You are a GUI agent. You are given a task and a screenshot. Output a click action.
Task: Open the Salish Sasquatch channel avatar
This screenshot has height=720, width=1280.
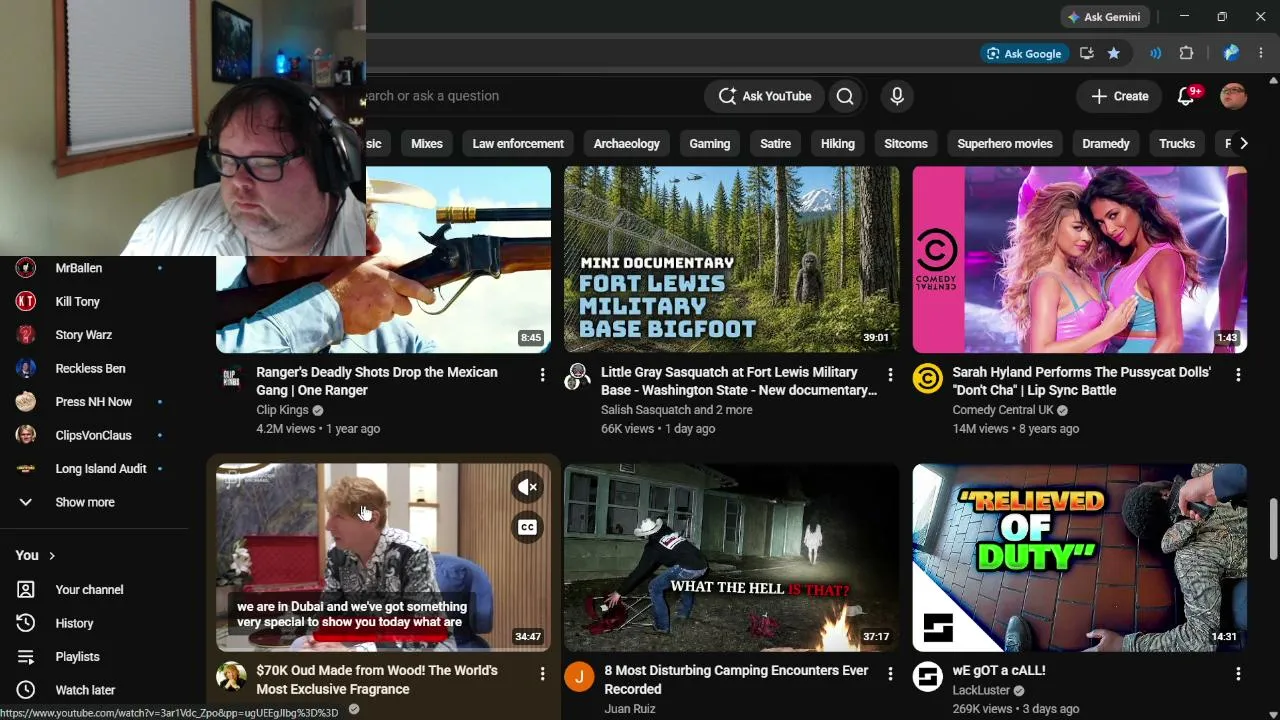point(578,377)
